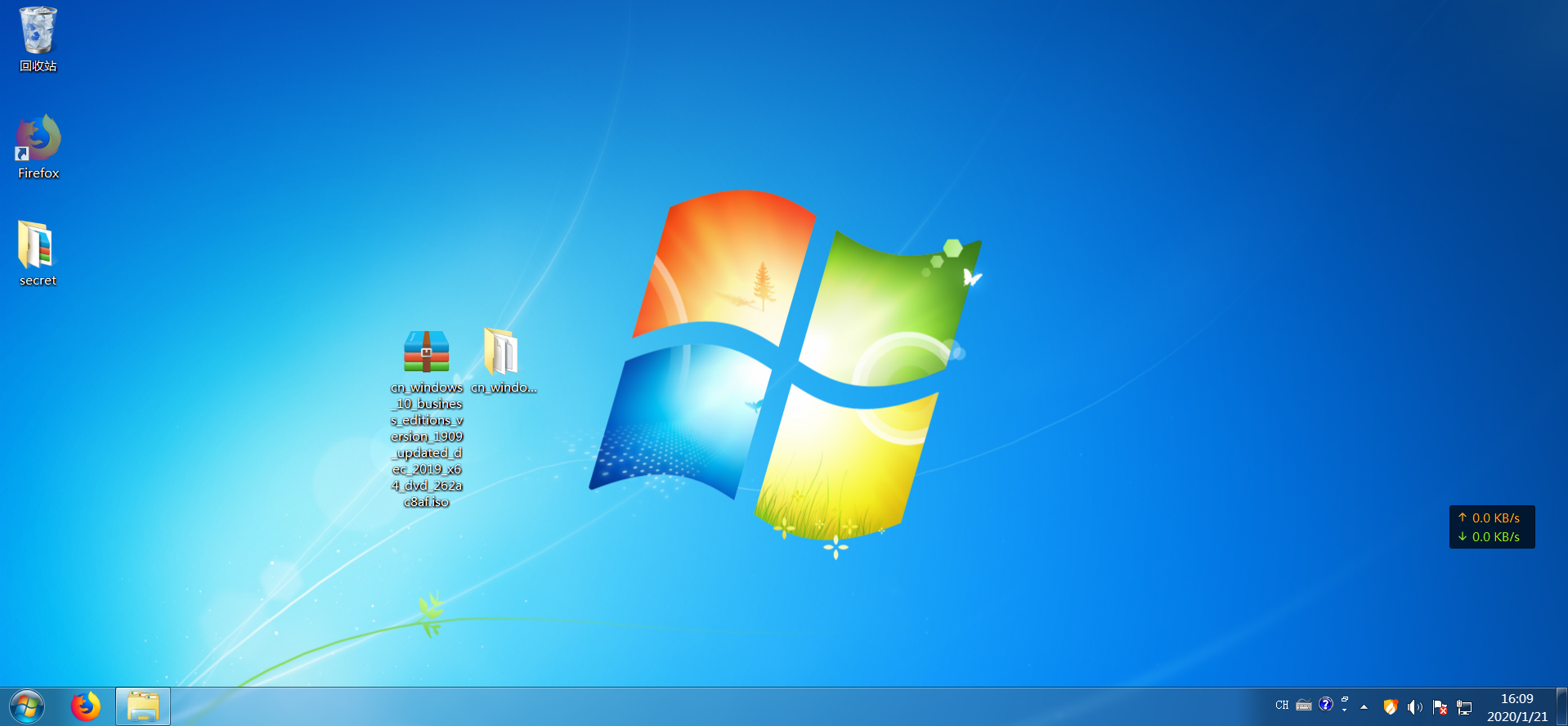The height and width of the screenshot is (726, 1568).
Task: Click the volume speaker tray icon
Action: [1415, 707]
